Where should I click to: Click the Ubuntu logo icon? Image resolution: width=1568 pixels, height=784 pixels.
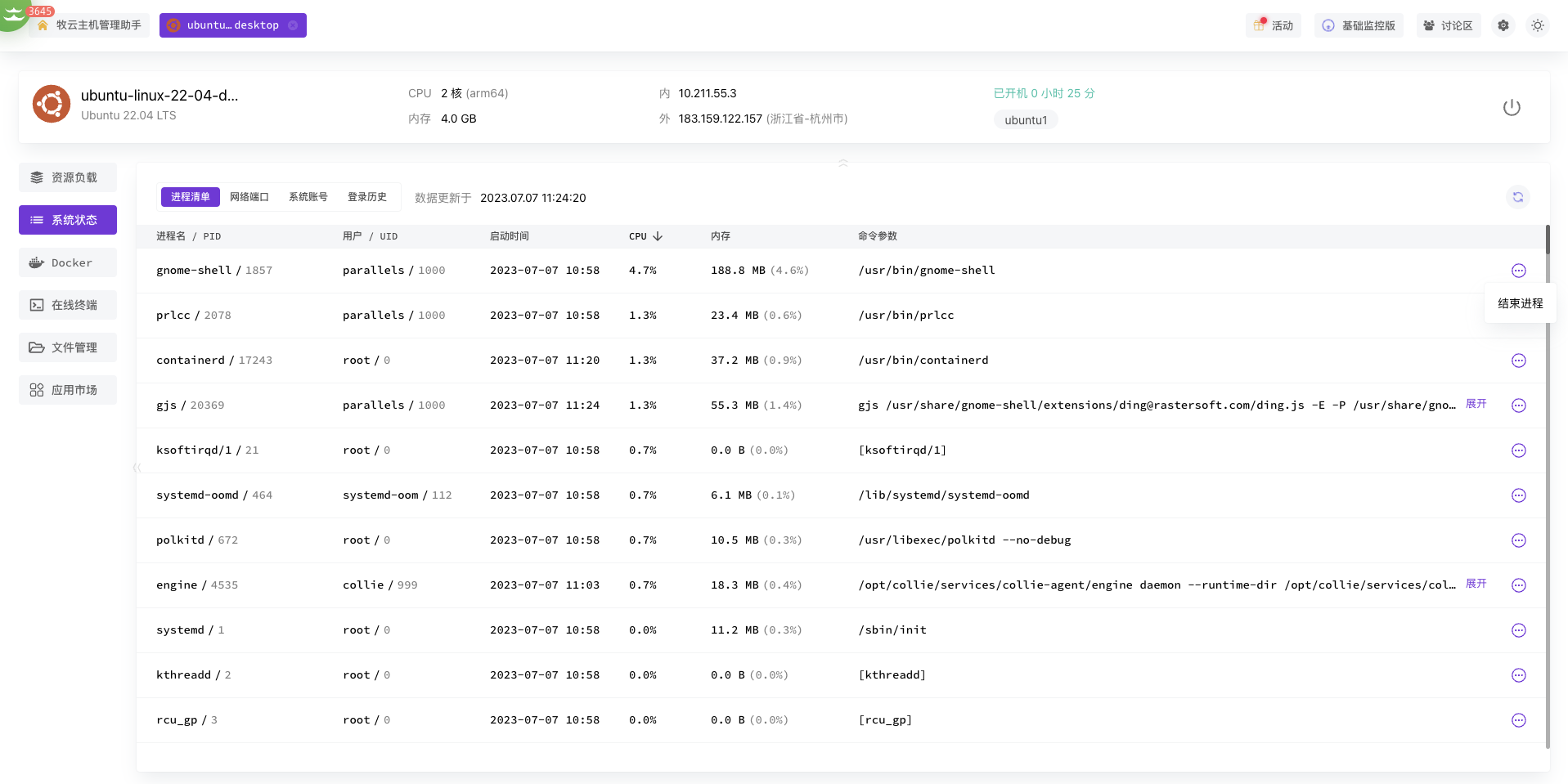(52, 104)
